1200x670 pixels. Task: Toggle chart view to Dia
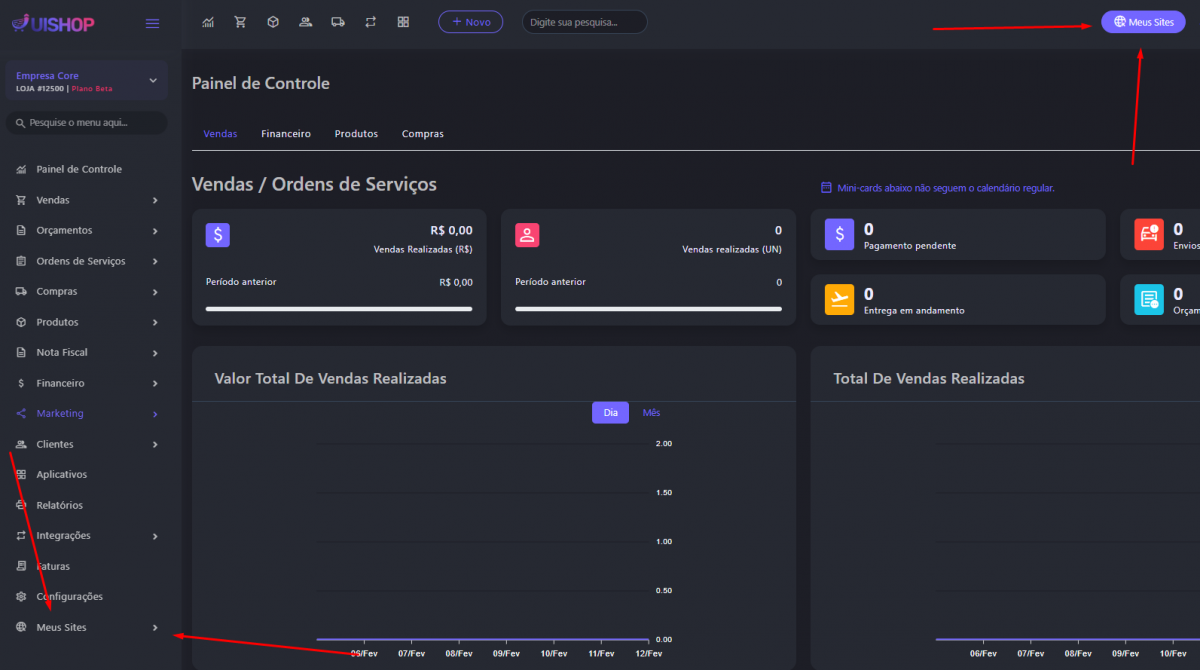tap(610, 413)
